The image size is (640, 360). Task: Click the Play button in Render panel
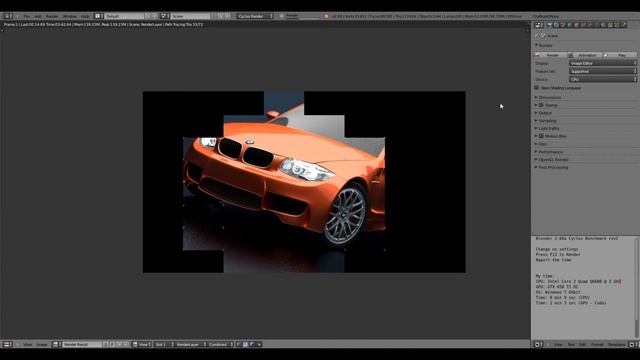pos(620,55)
